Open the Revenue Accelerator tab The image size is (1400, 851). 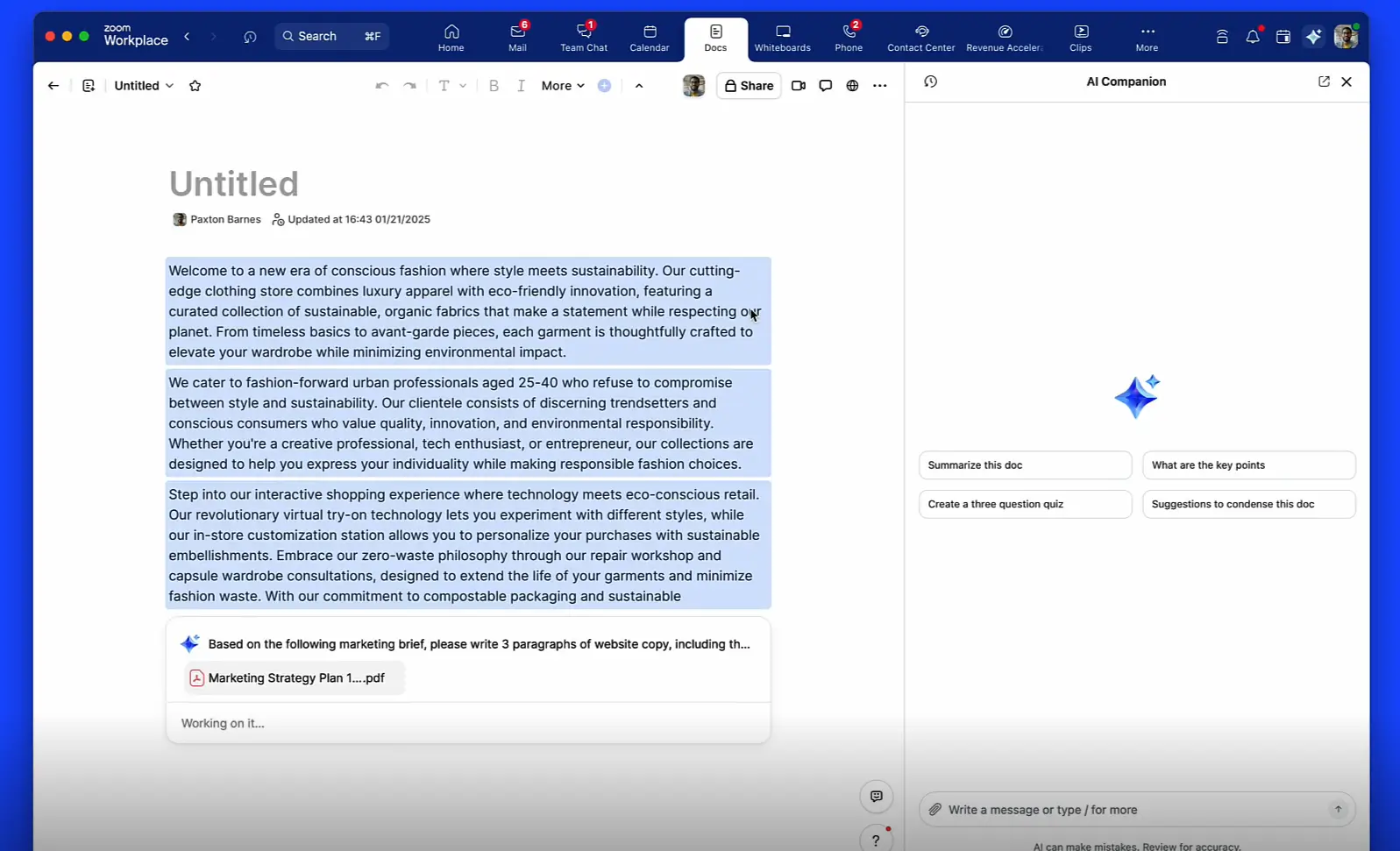pyautogui.click(x=1005, y=39)
